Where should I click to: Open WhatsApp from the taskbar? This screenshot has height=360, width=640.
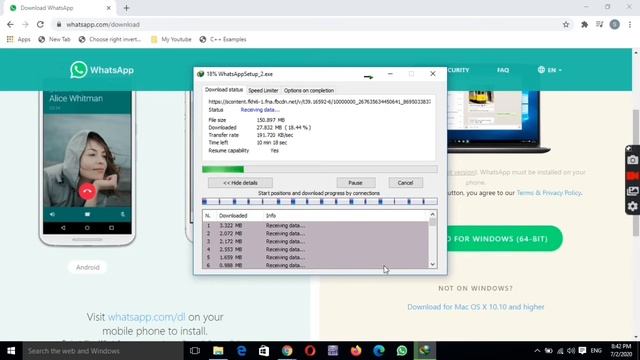[402, 351]
